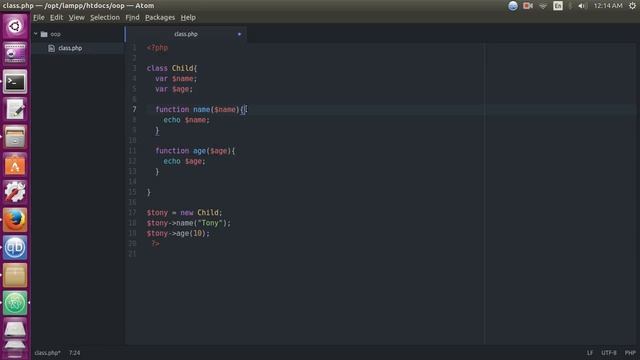Click the '?>' closing PHP tag

tap(156, 244)
